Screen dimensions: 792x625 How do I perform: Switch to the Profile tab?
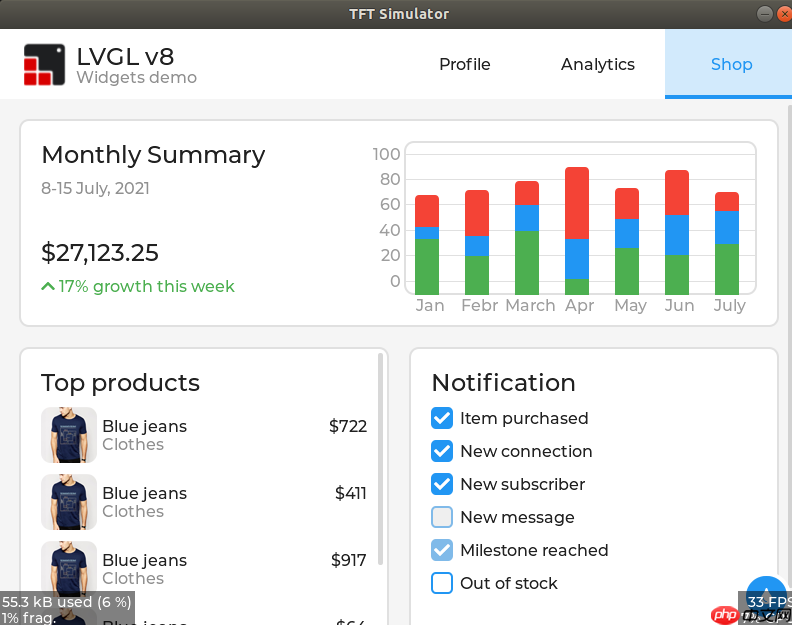click(x=465, y=64)
